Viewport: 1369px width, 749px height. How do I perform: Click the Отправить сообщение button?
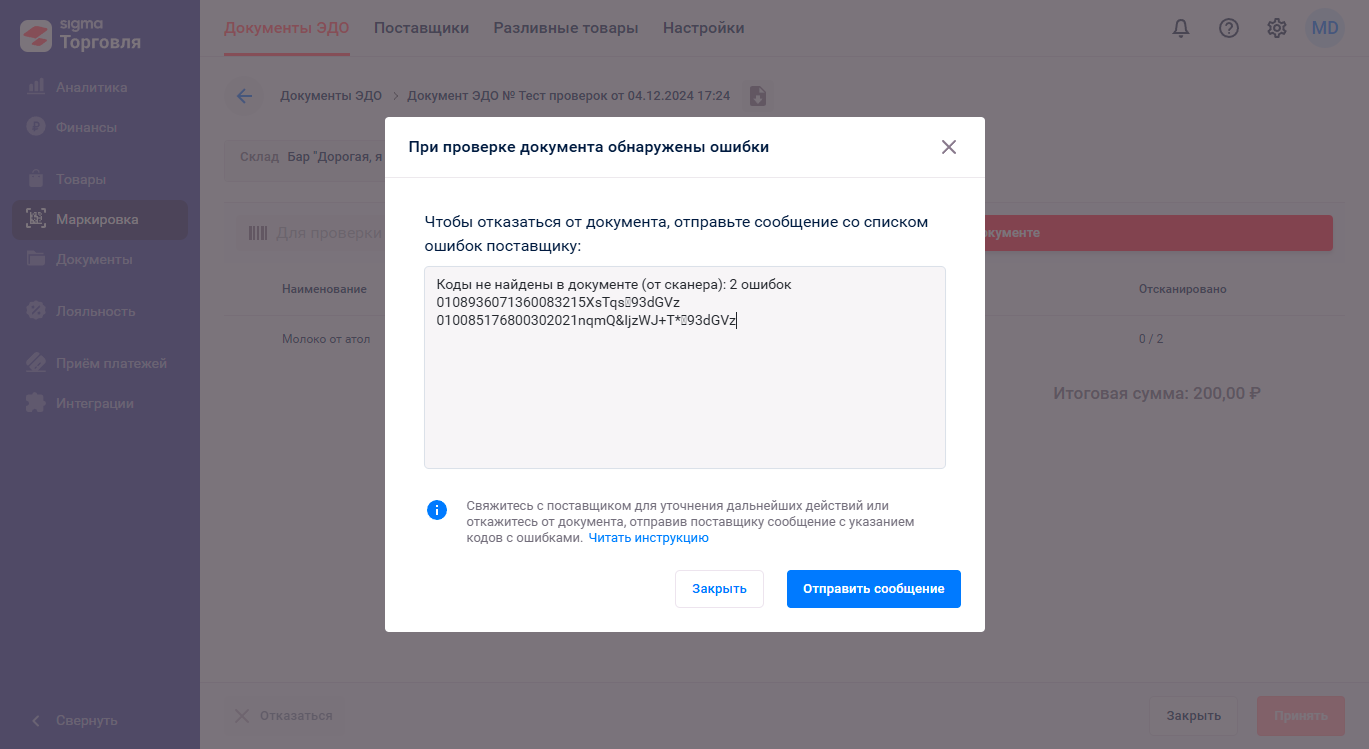click(874, 589)
